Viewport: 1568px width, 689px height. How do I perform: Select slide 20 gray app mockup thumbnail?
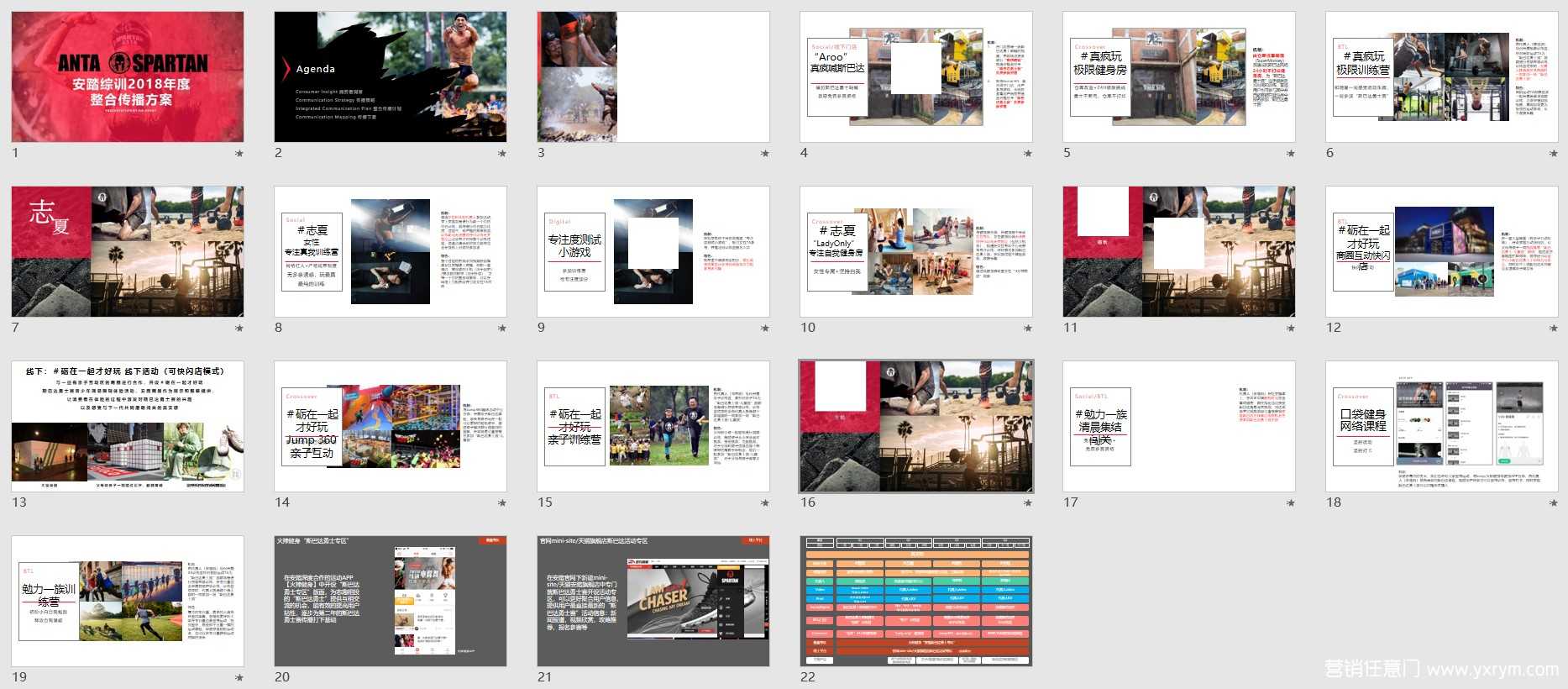(391, 601)
